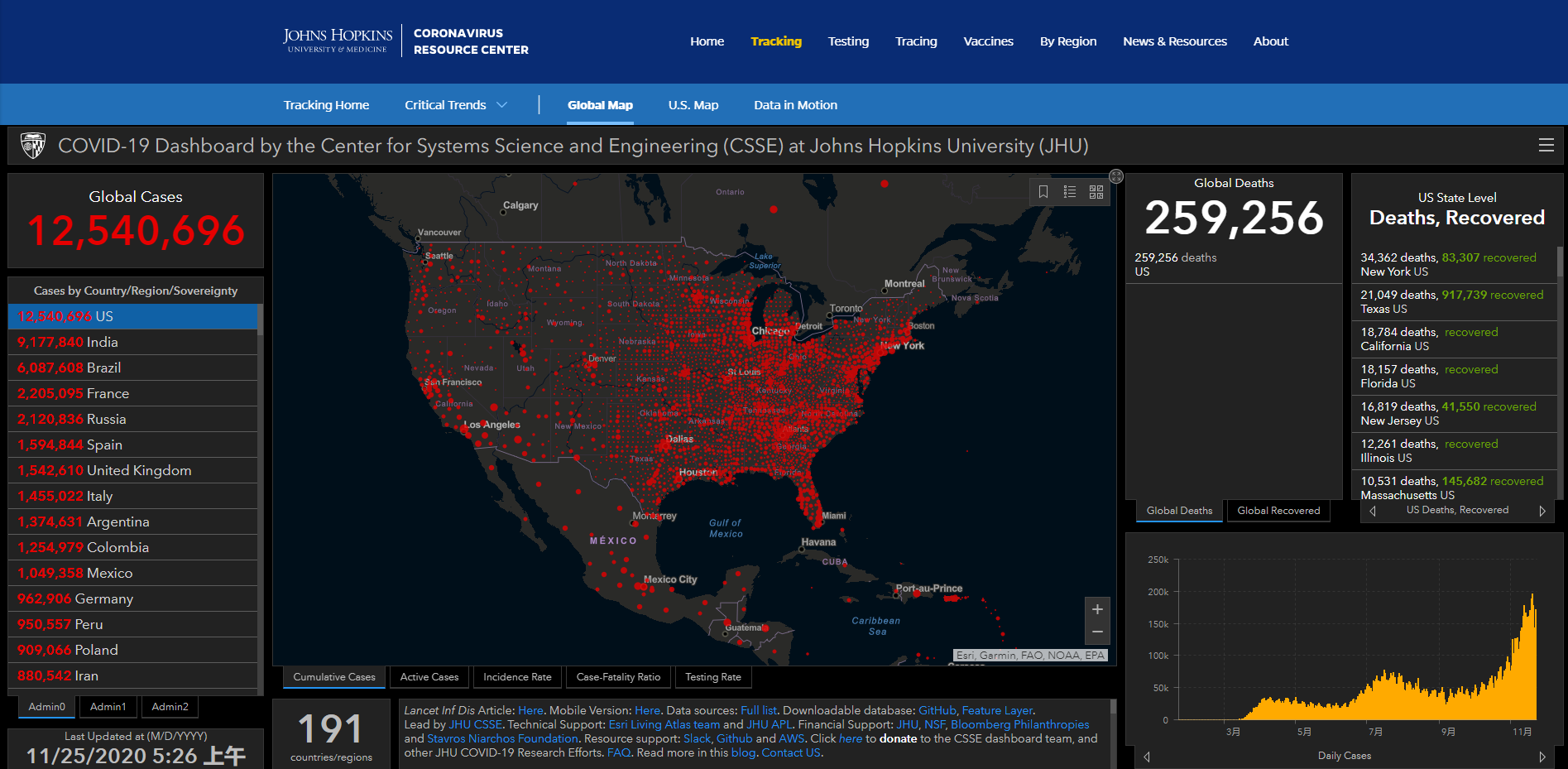Open the JHU CSSE link
This screenshot has width=1568, height=769.
[475, 724]
